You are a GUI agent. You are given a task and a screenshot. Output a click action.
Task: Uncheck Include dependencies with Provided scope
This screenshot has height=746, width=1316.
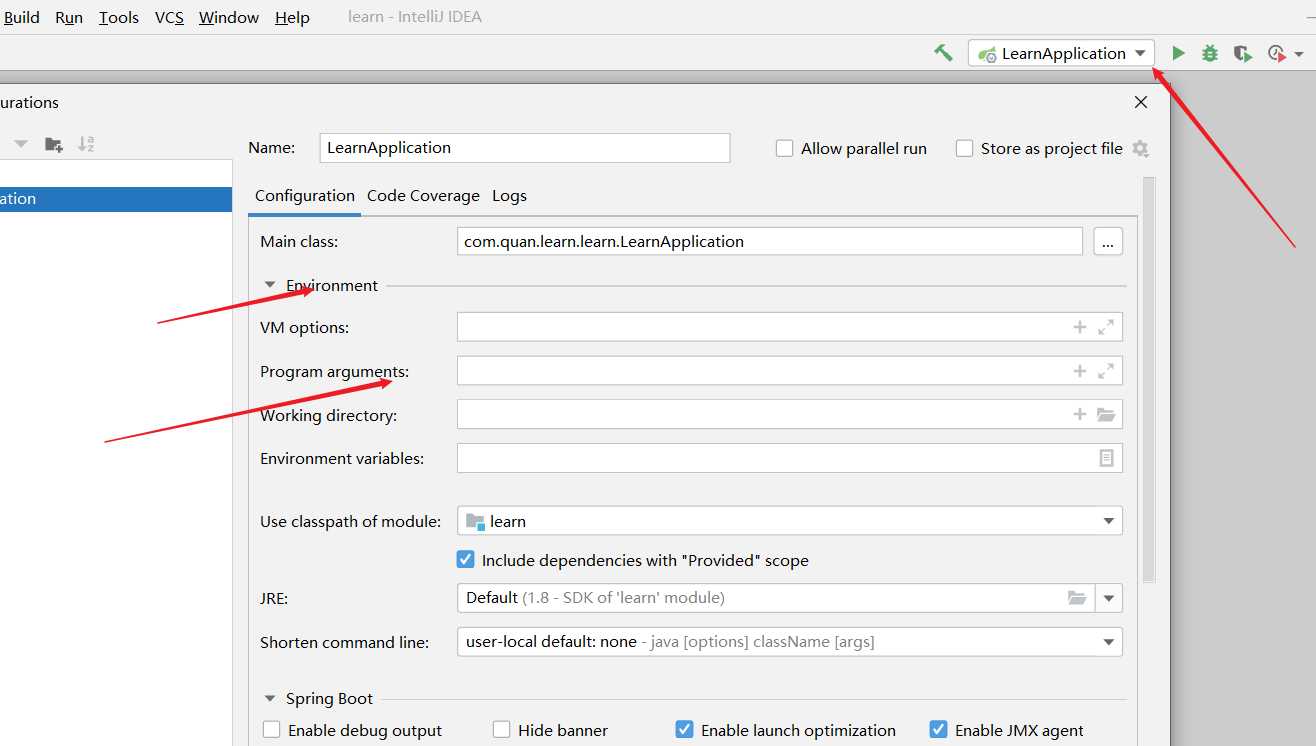pyautogui.click(x=465, y=560)
